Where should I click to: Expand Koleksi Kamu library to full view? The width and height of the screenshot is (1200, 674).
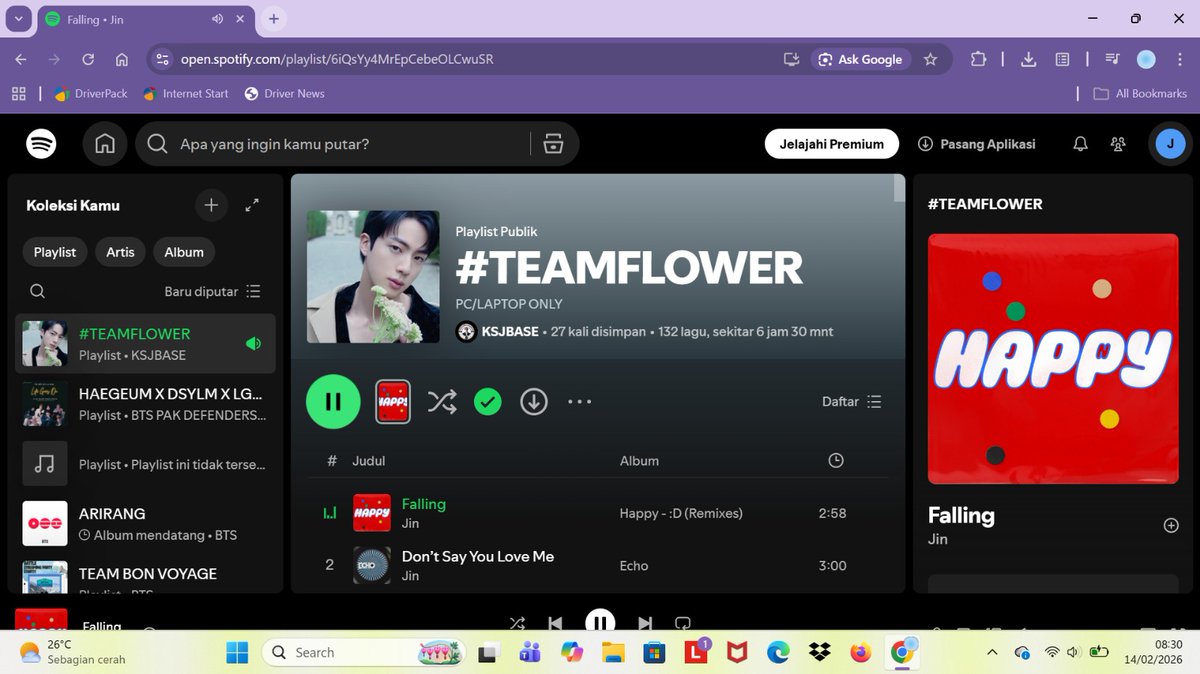[x=252, y=205]
